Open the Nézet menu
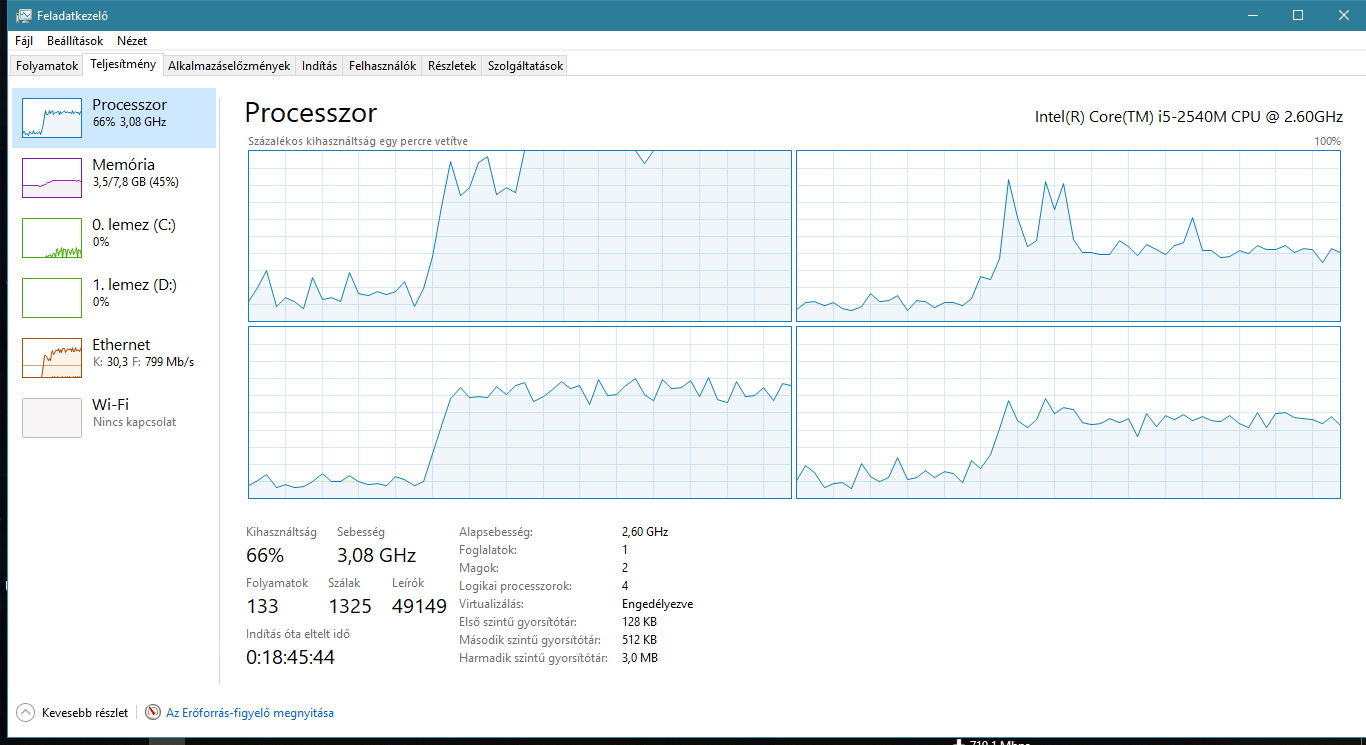 point(132,41)
